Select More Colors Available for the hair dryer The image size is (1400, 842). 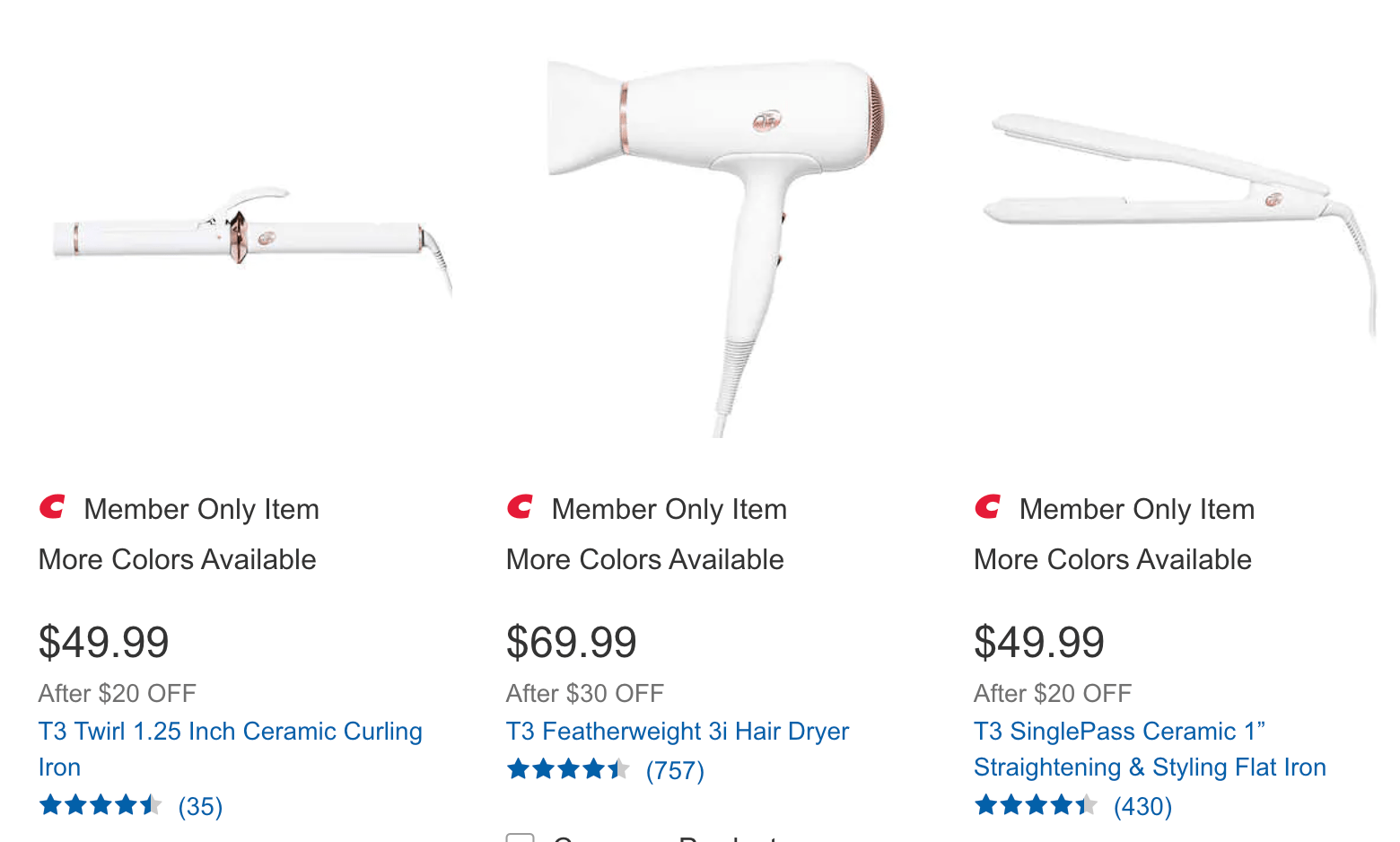[x=644, y=559]
